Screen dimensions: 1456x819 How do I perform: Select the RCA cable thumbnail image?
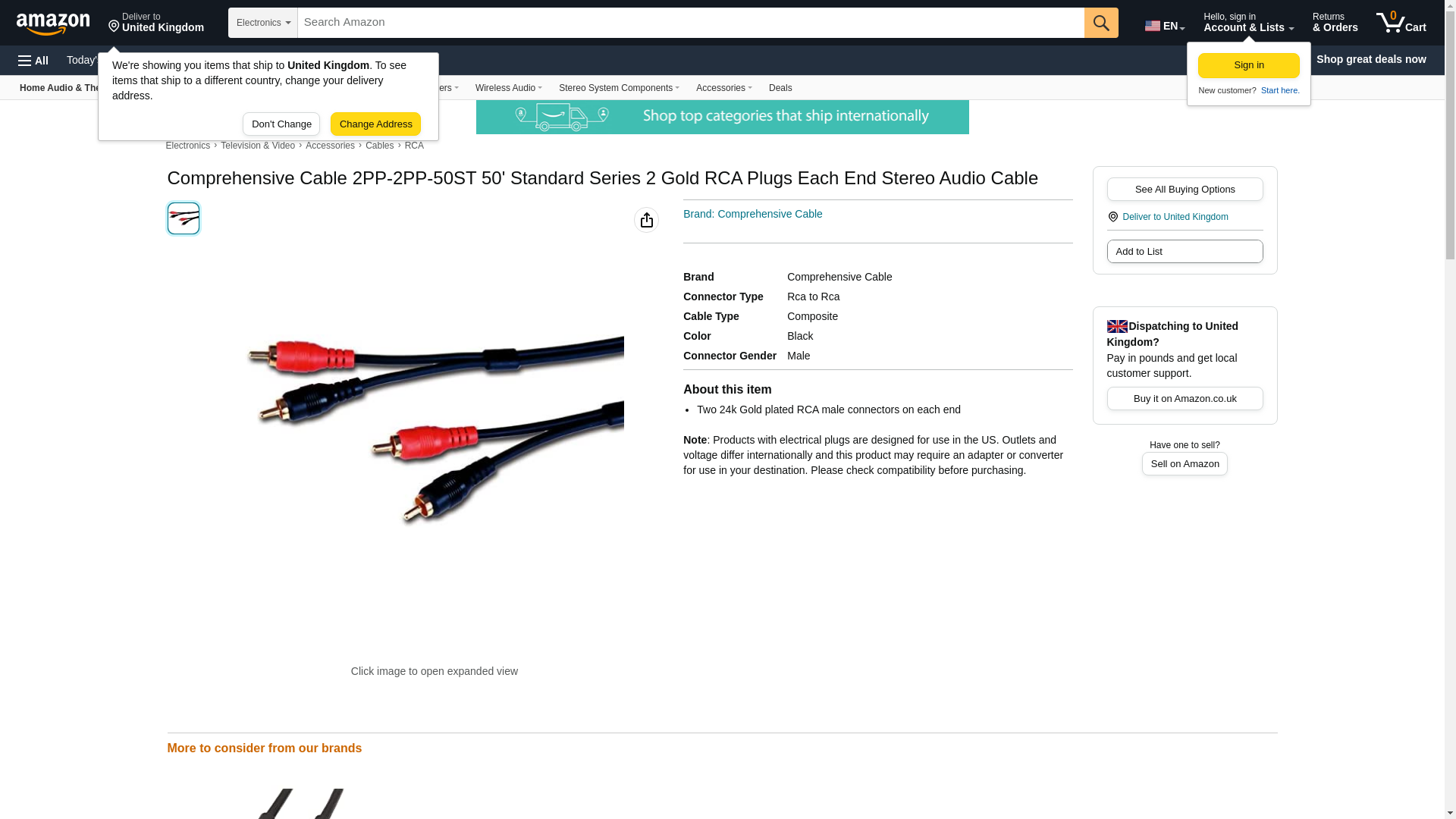click(184, 218)
